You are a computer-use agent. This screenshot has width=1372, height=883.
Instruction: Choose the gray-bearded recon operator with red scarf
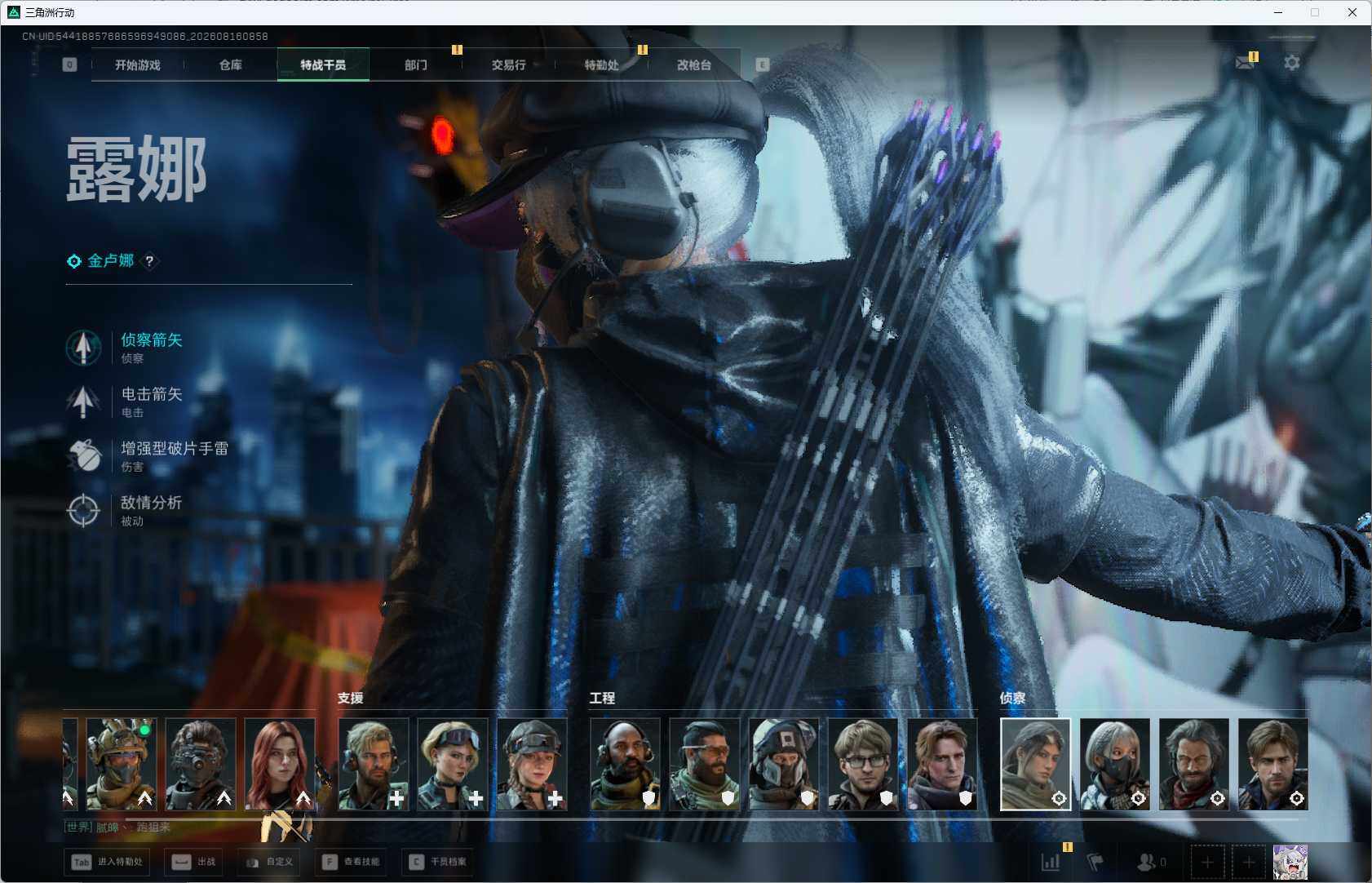point(1194,764)
